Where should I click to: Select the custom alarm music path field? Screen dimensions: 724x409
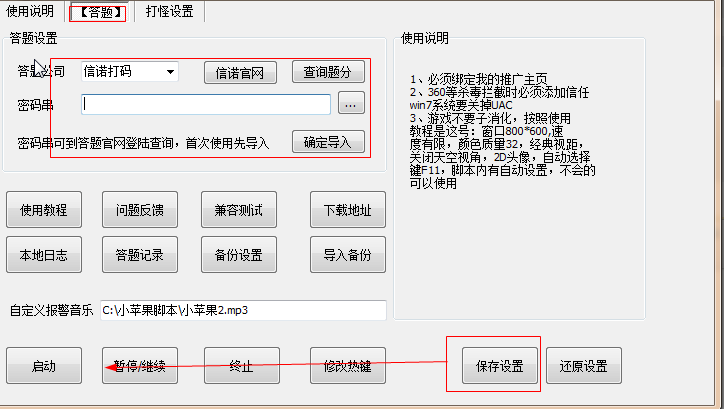243,310
